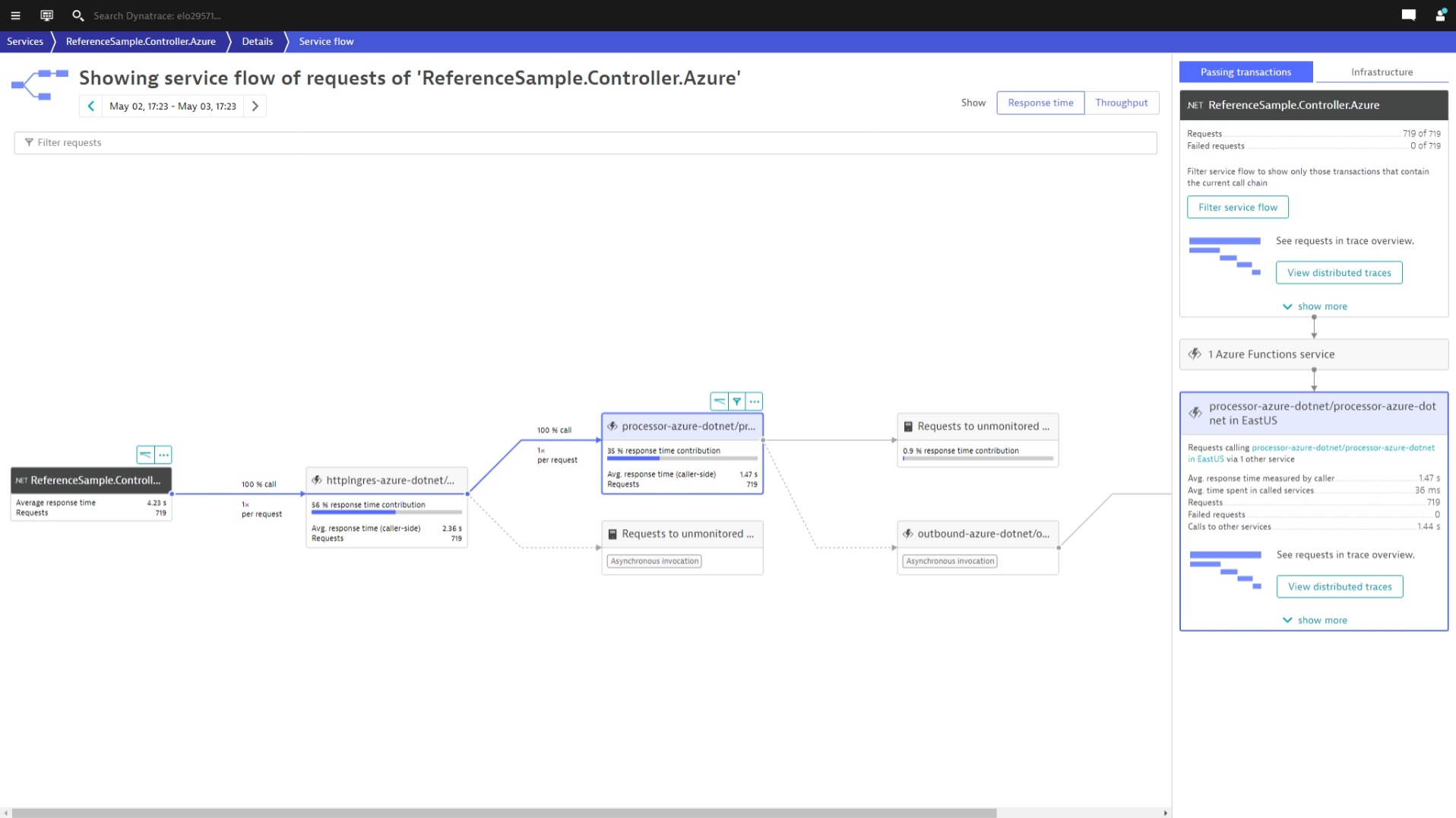Click processor-azure-dotnet in EastUS panel header
Image resolution: width=1456 pixels, height=818 pixels.
tap(1314, 414)
